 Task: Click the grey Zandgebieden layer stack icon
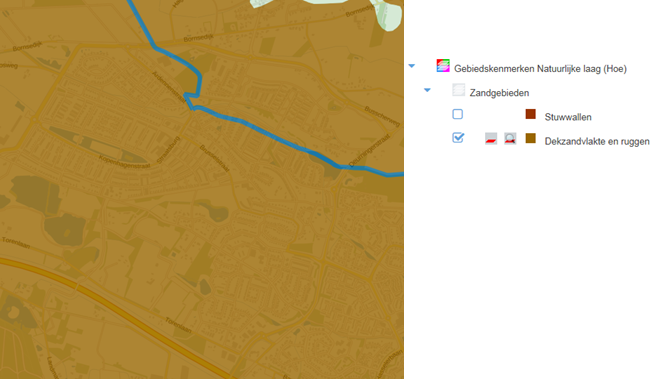459,90
